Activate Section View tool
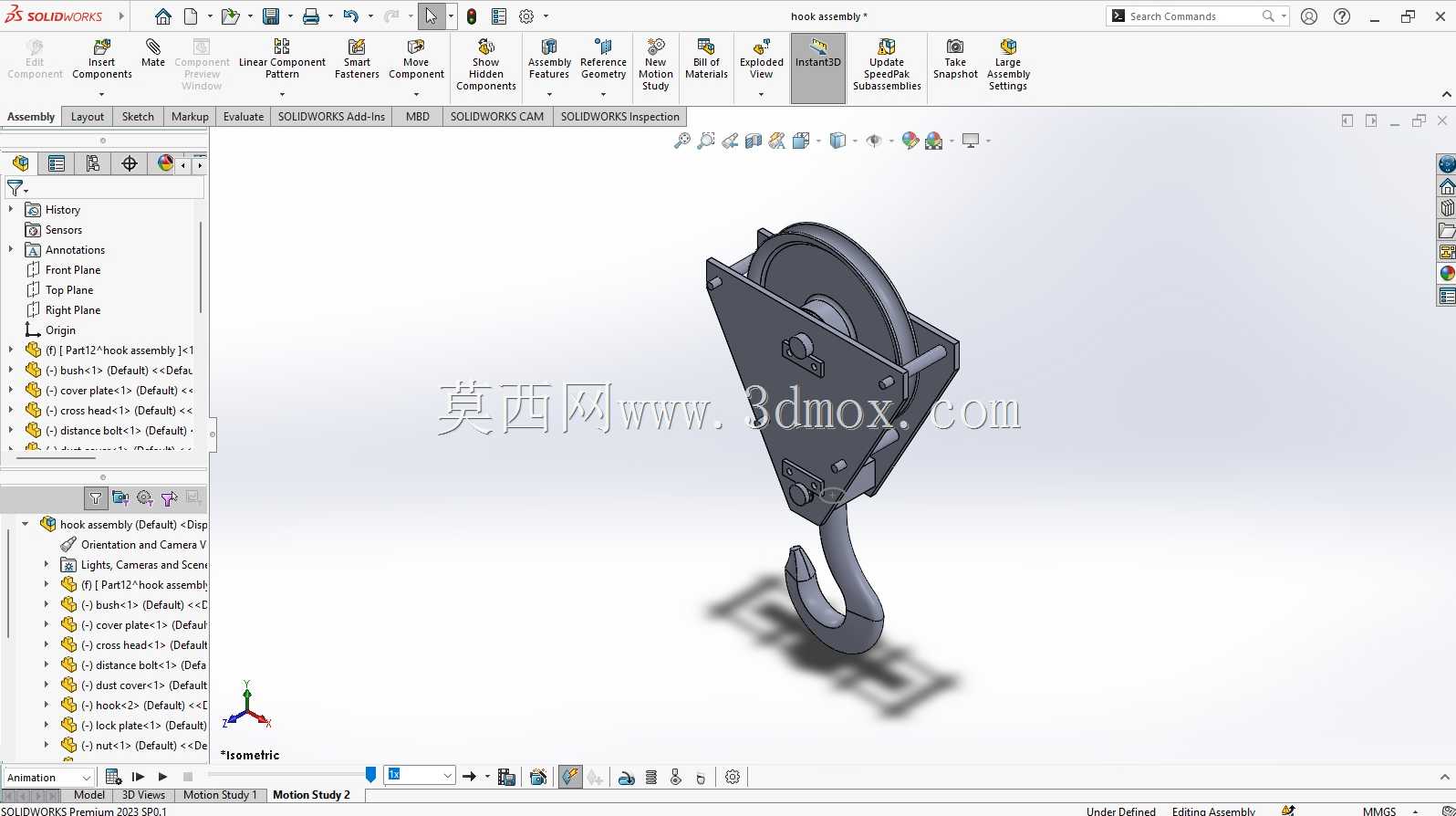 pyautogui.click(x=754, y=141)
